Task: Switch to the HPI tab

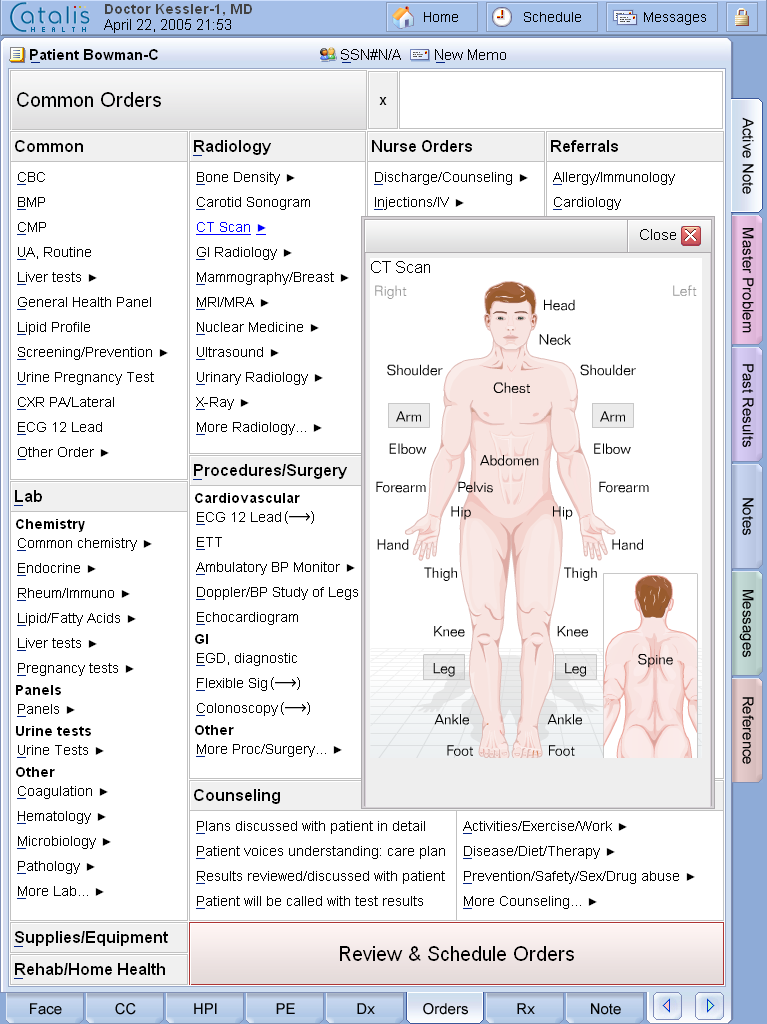Action: [204, 1009]
